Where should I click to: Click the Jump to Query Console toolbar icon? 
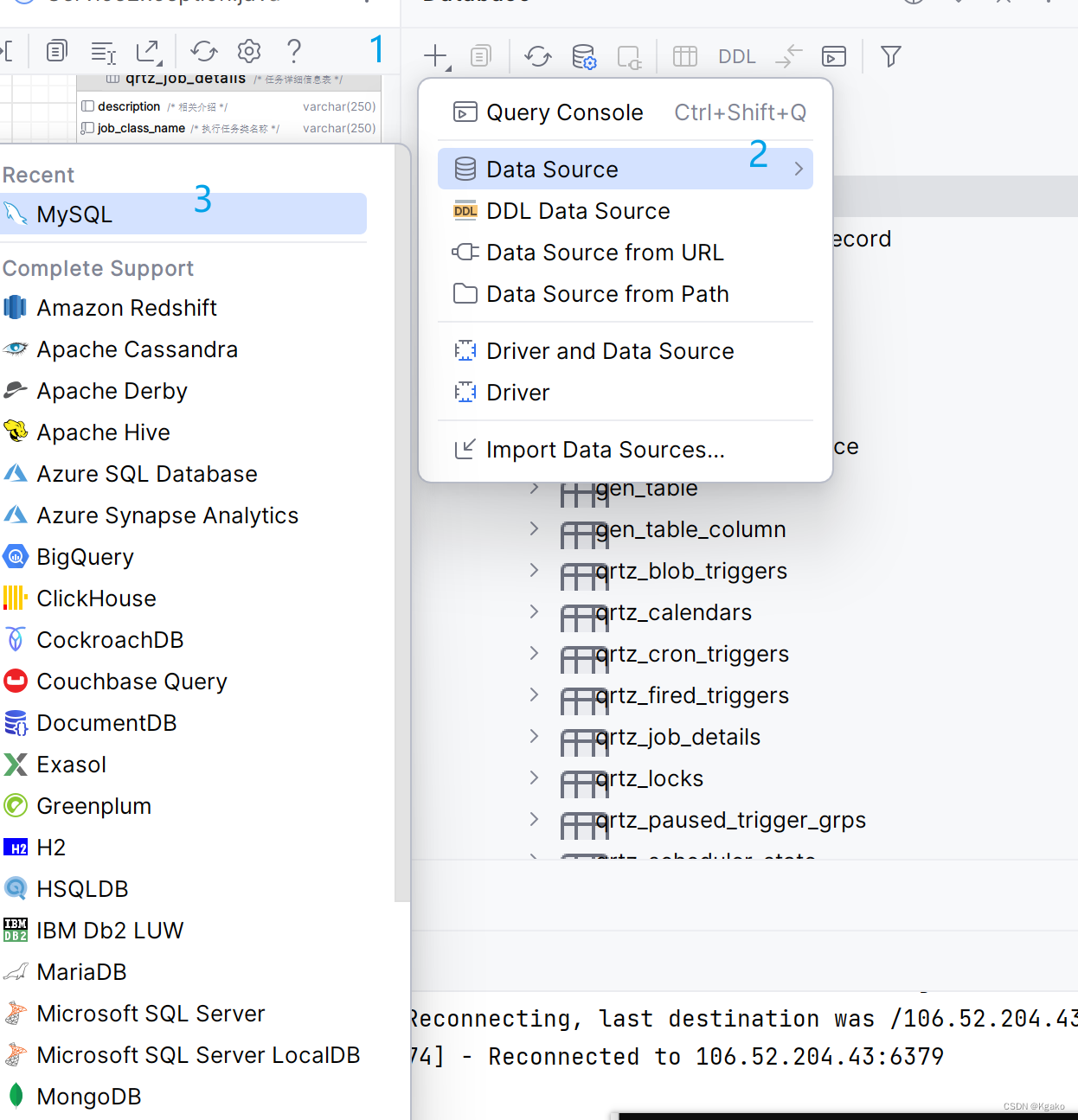[833, 56]
